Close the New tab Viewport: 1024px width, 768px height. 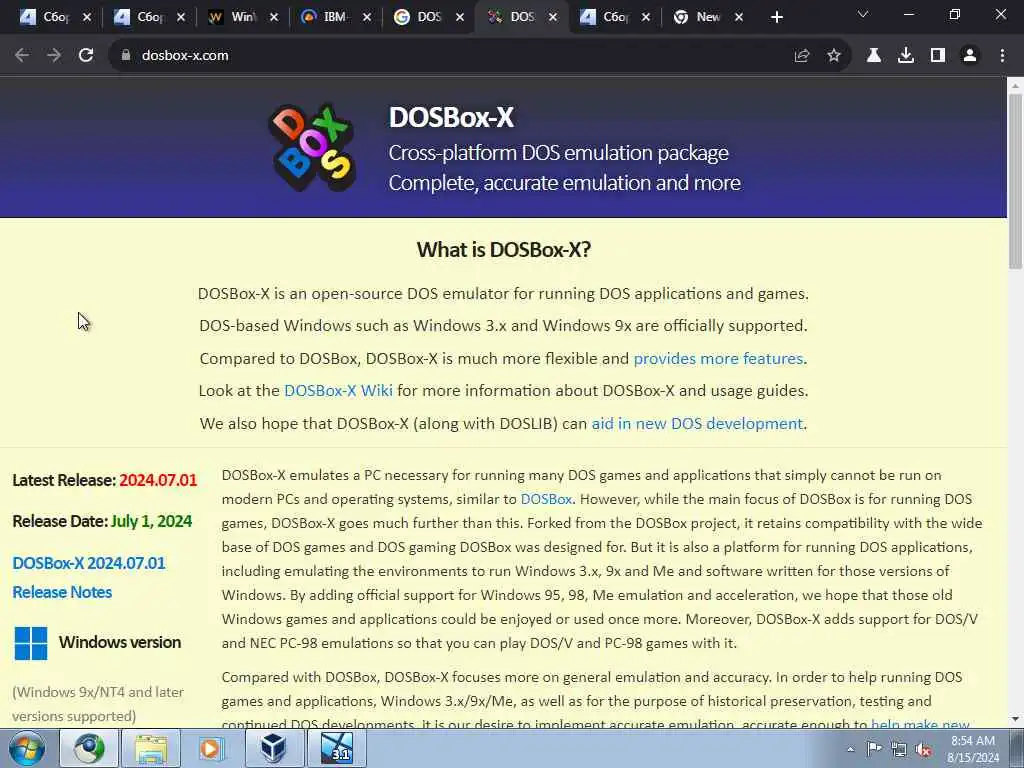(x=739, y=18)
